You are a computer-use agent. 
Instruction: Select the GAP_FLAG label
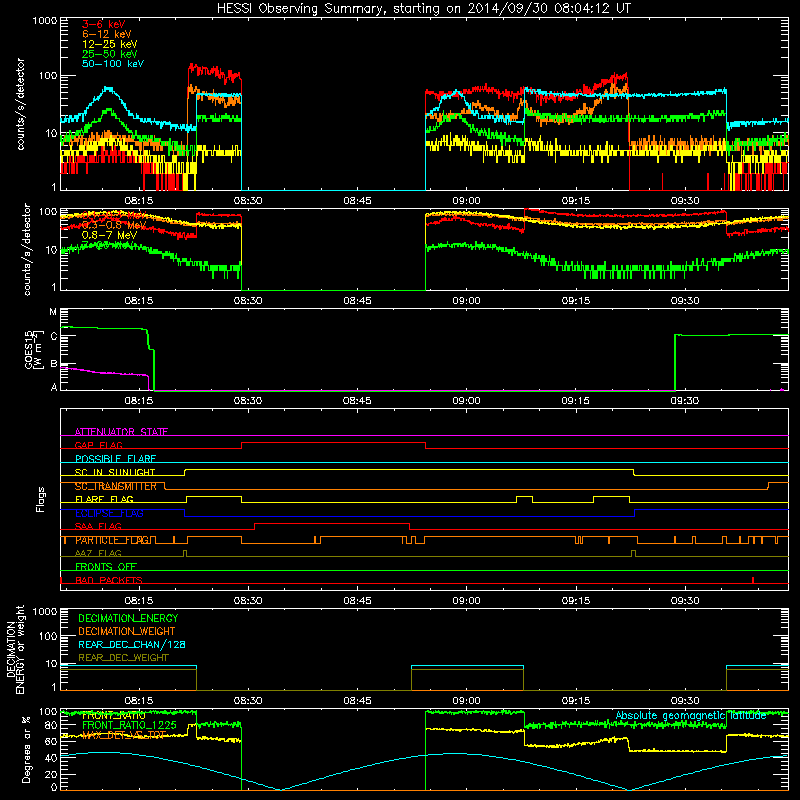coord(98,445)
